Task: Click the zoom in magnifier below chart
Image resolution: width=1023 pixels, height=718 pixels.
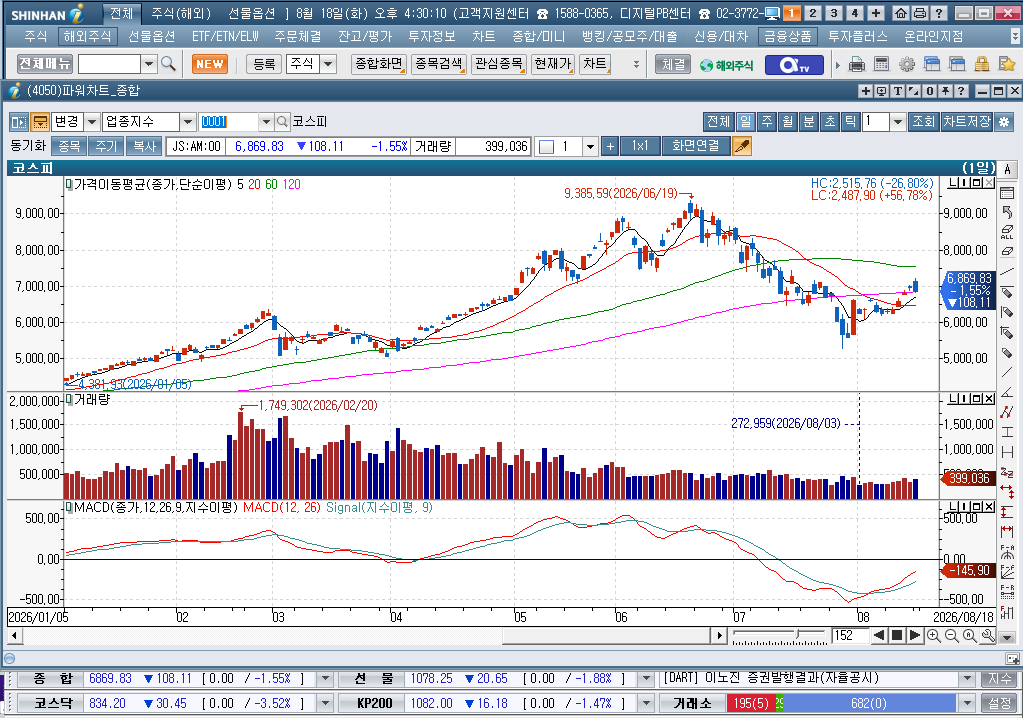Action: [x=934, y=635]
